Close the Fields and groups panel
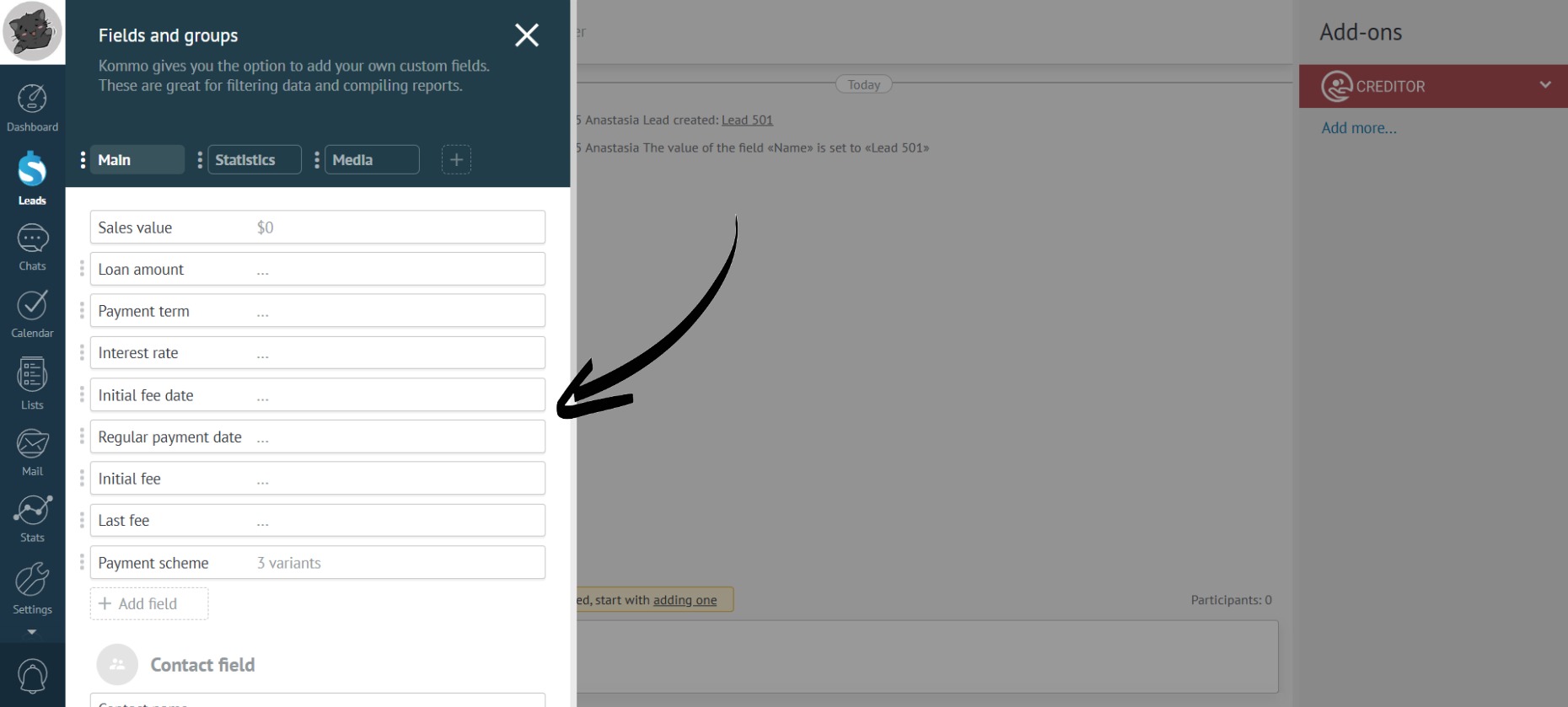Screen dimensions: 1568x707 pyautogui.click(x=527, y=35)
